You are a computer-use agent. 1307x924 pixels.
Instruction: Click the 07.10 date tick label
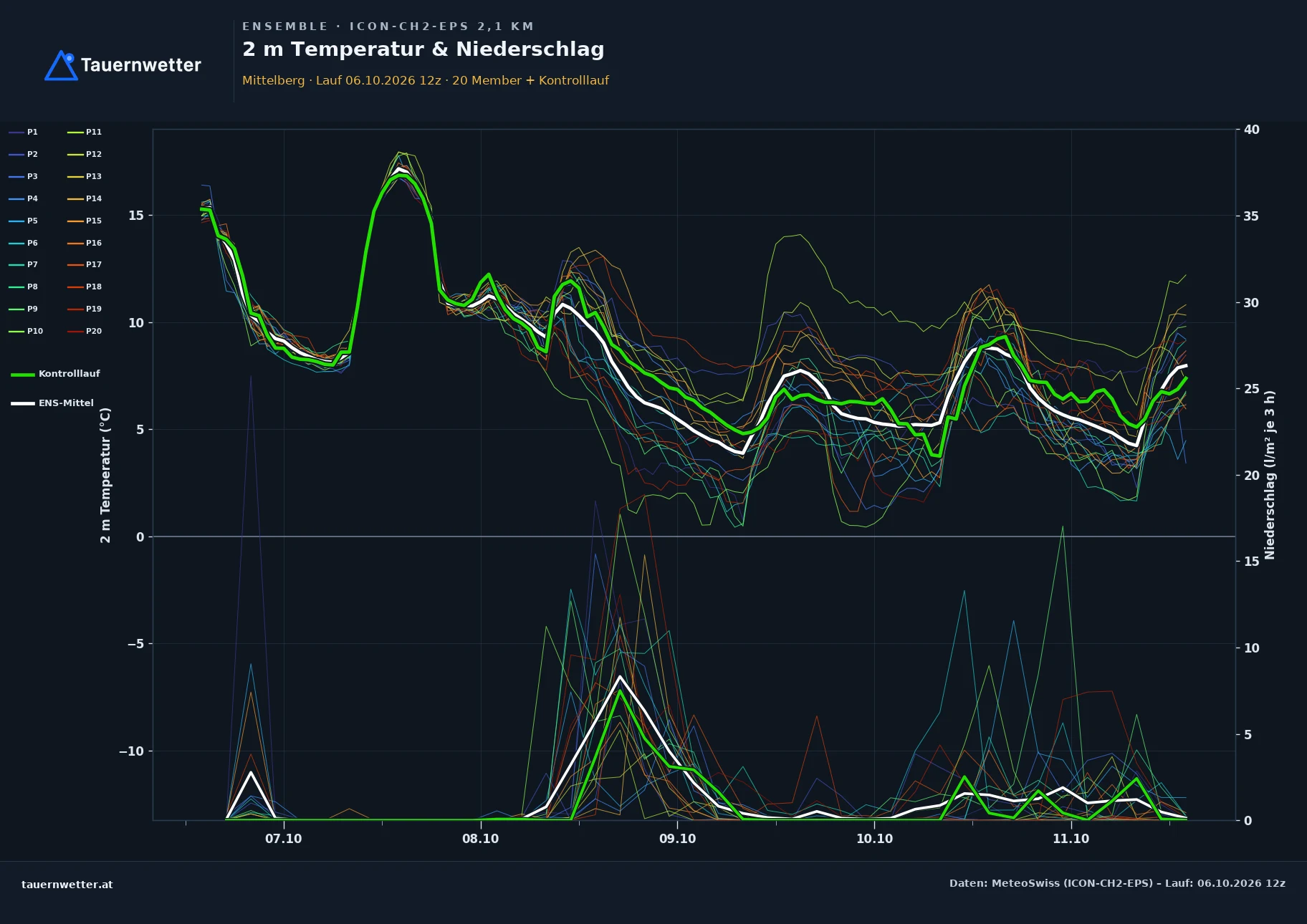[284, 839]
